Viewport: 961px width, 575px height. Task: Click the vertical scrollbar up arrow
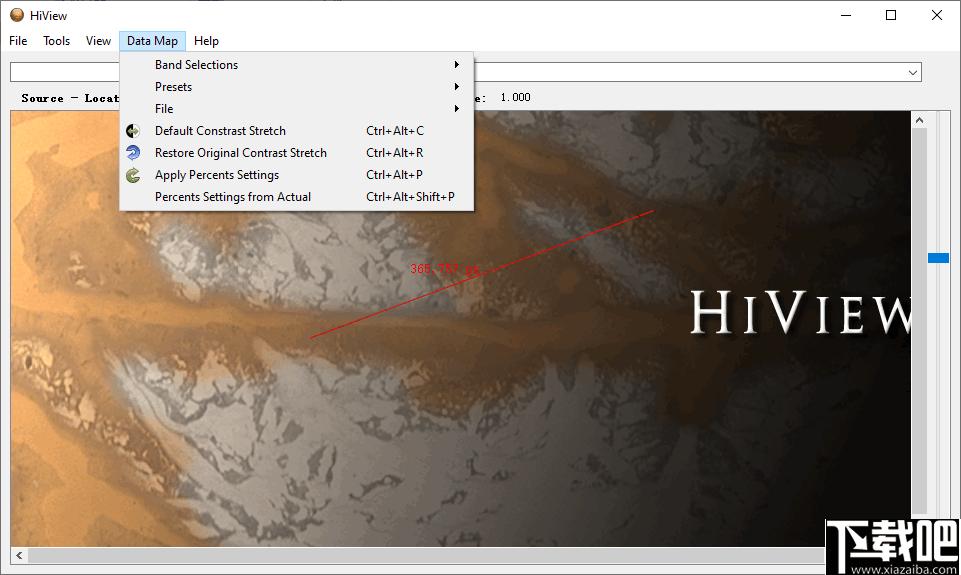[x=919, y=120]
